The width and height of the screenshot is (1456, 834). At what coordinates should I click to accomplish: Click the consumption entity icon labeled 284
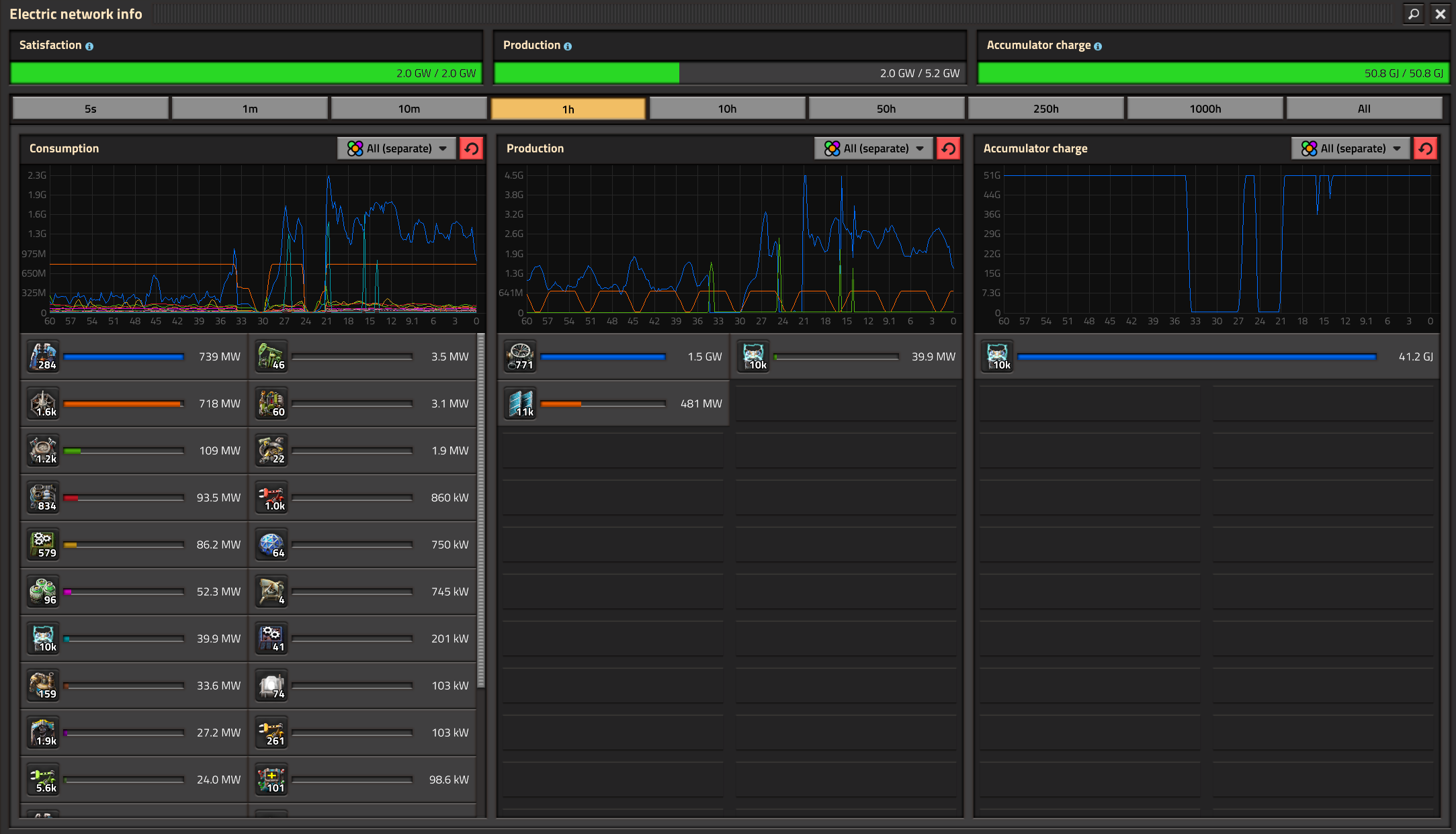click(x=44, y=357)
